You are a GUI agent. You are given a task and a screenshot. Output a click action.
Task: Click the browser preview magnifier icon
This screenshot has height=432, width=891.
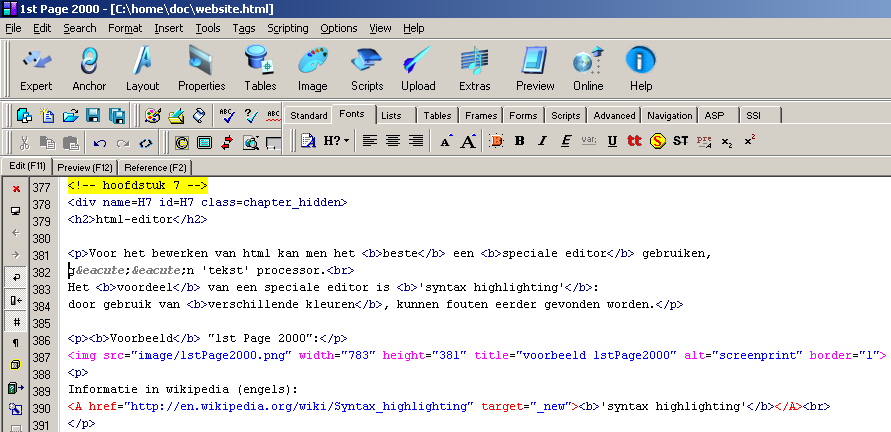251,143
